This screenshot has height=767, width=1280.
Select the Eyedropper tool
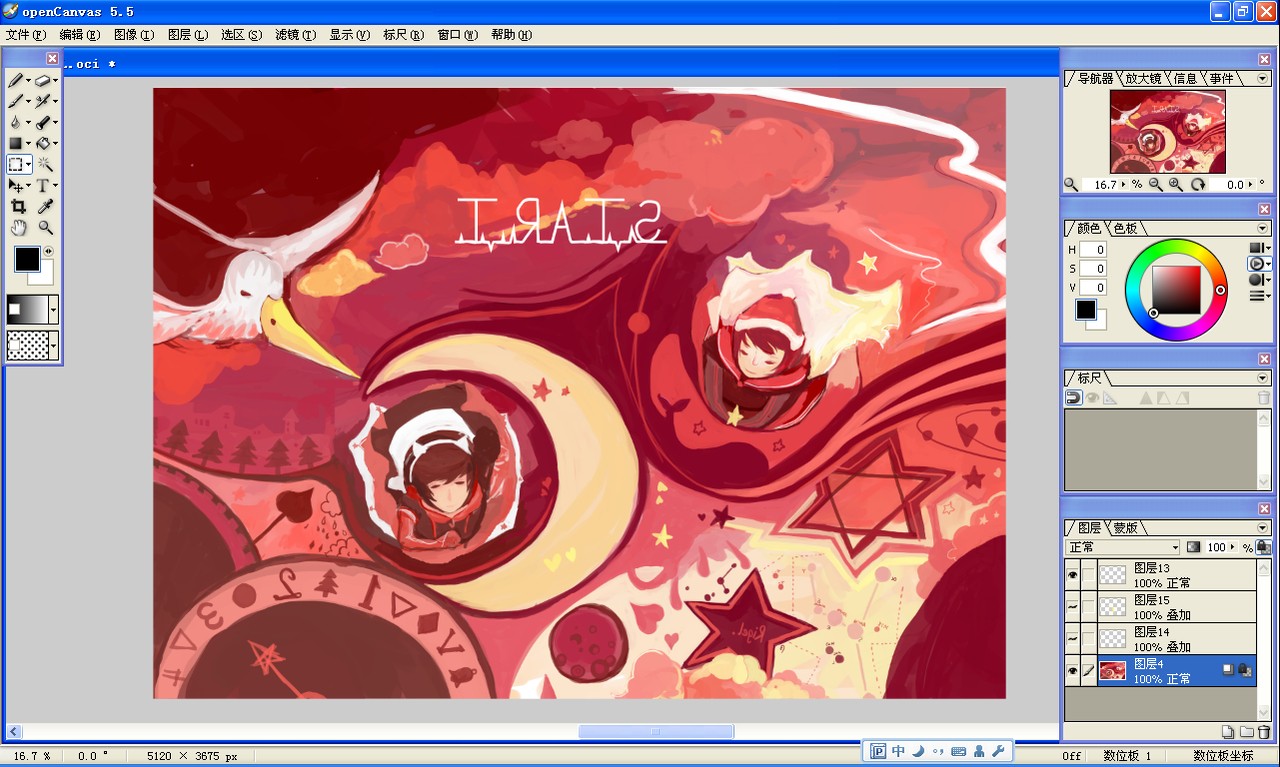point(45,206)
